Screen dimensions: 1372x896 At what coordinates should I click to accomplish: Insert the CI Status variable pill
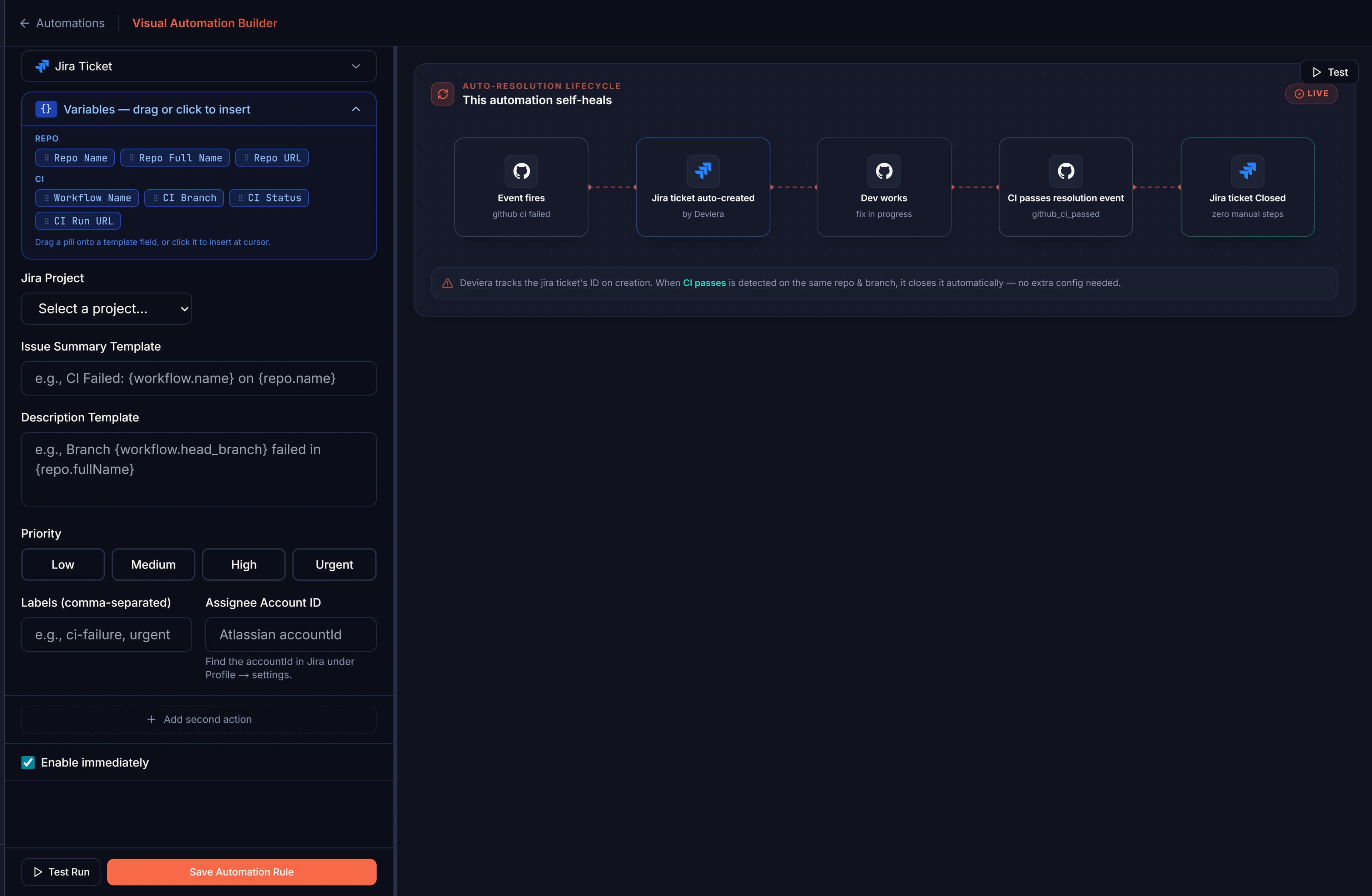[x=269, y=197]
